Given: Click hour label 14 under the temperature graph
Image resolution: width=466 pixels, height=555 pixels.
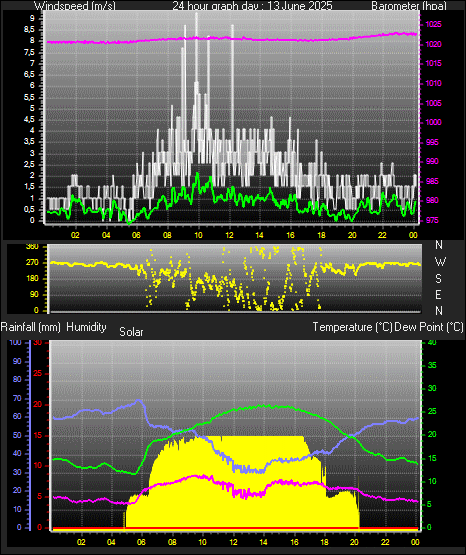Looking at the screenshot, I should pyautogui.click(x=264, y=542).
